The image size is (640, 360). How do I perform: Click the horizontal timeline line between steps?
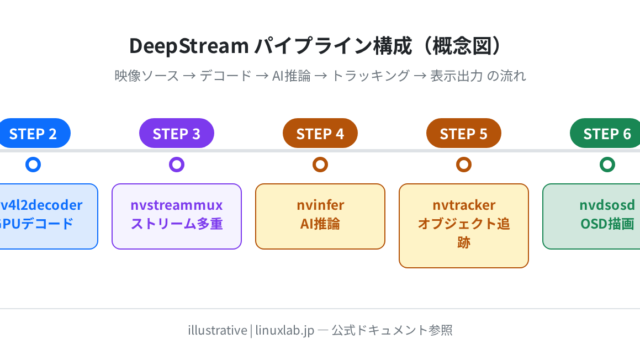pos(320,151)
